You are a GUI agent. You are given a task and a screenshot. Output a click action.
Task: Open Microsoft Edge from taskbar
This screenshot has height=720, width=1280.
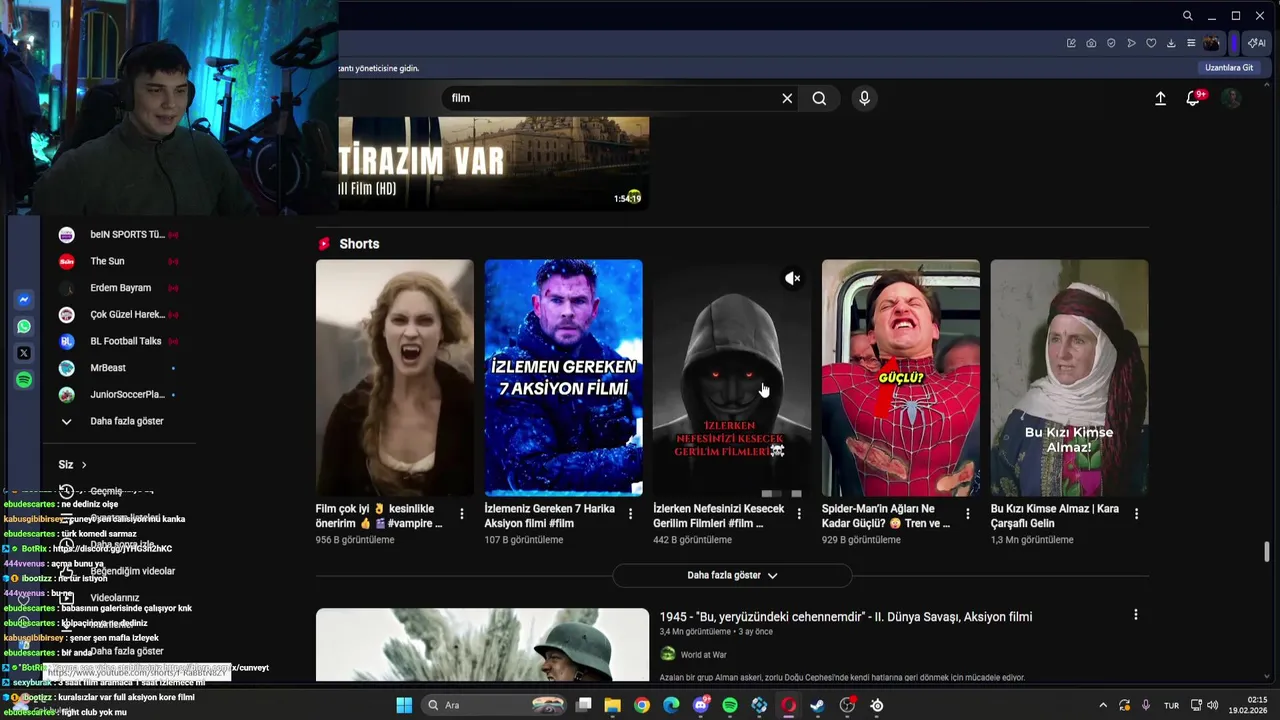tap(671, 705)
